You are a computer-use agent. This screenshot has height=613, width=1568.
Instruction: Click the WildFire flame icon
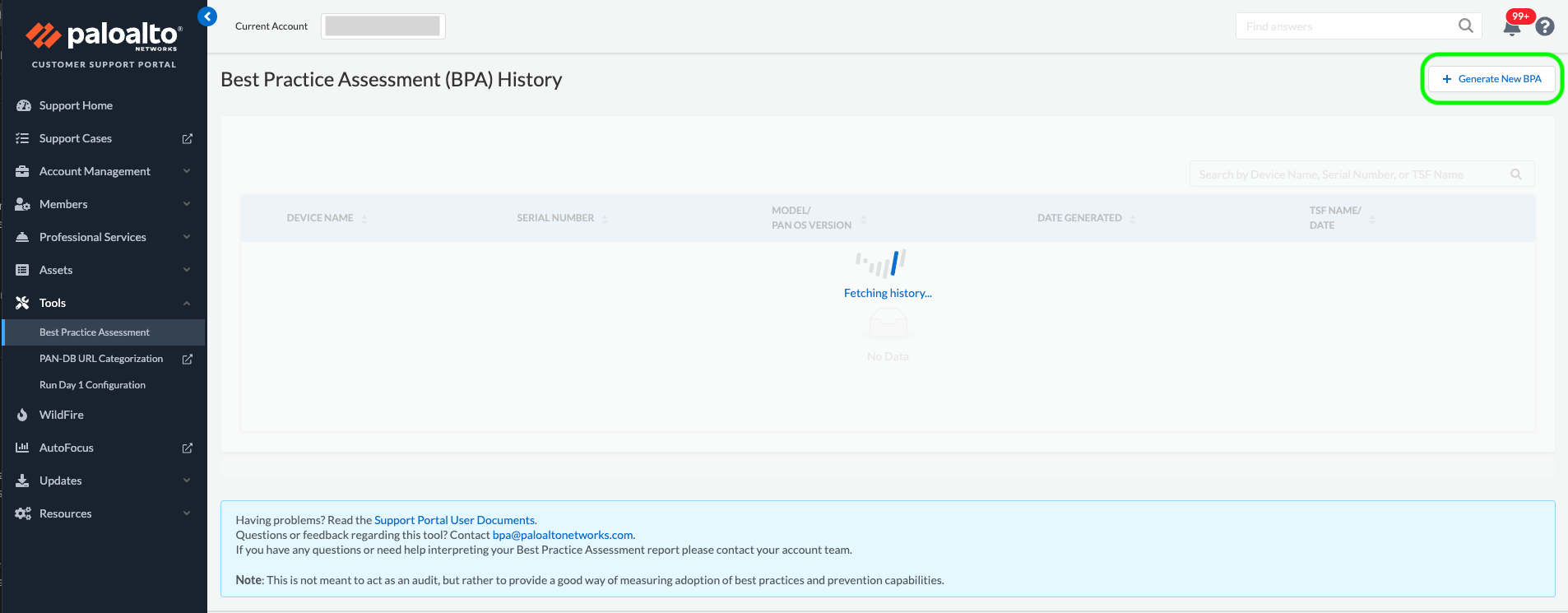[22, 415]
